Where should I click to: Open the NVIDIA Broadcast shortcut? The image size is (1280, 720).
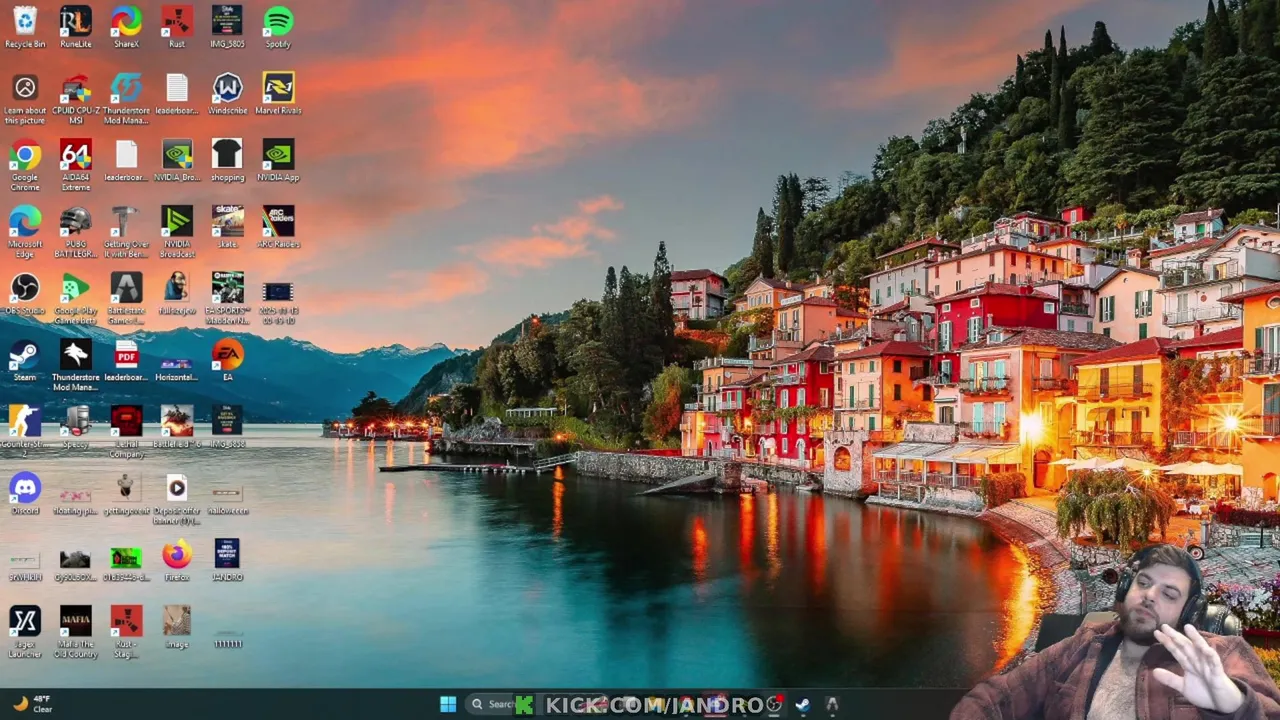[177, 231]
